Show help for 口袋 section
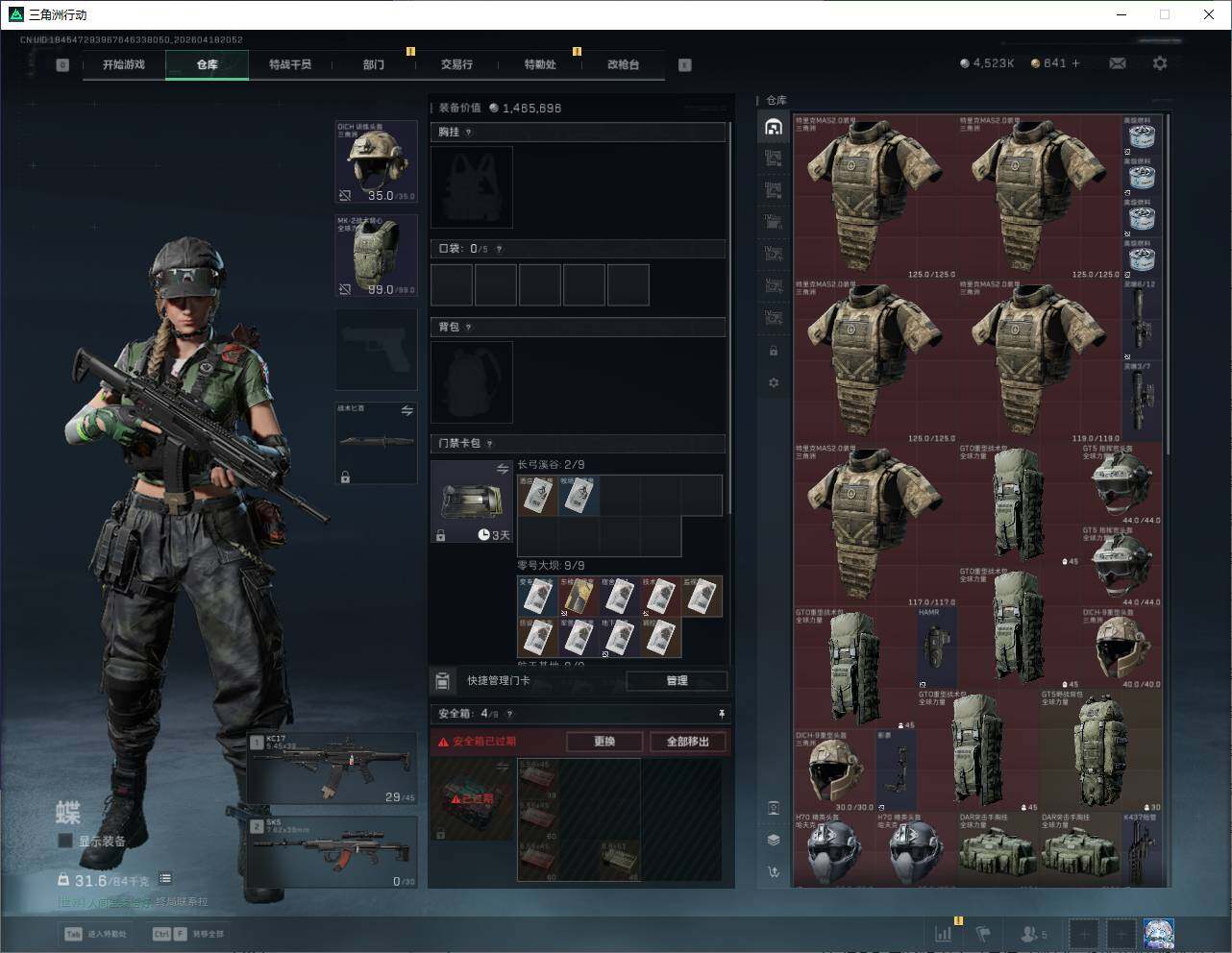Screen dimensions: 1232x953 click(499, 249)
